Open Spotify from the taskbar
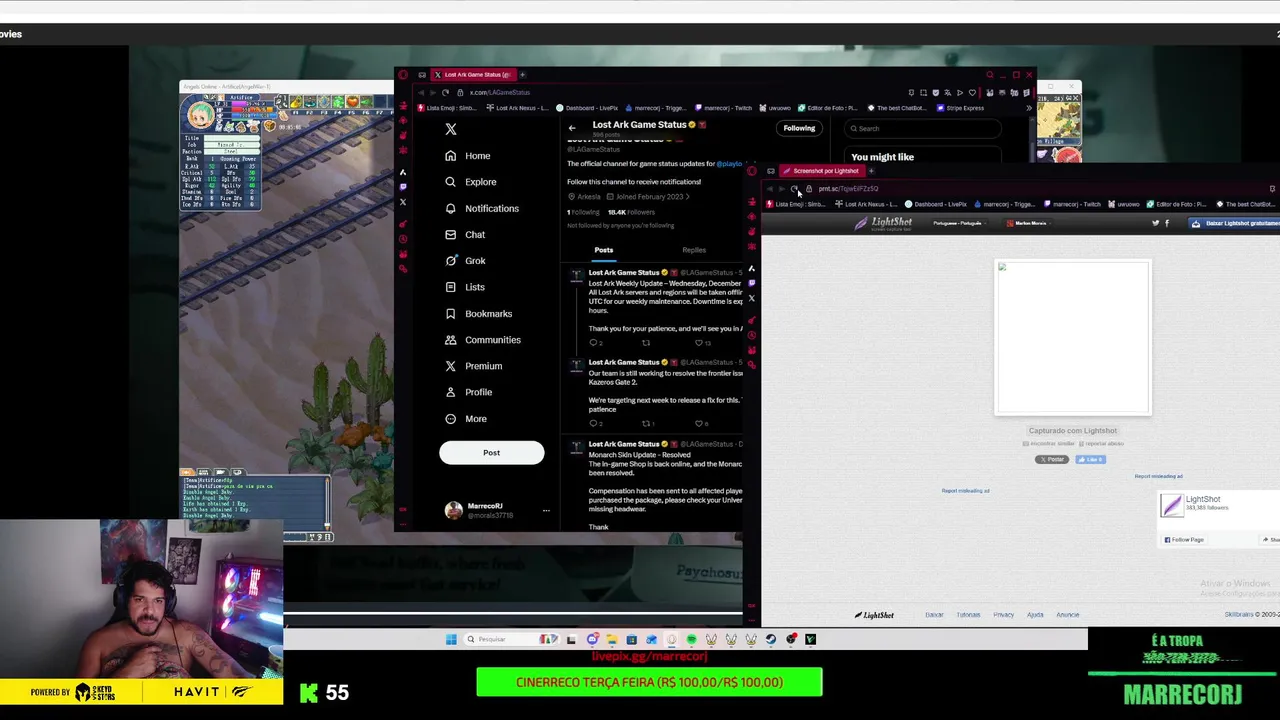The image size is (1280, 720). [x=691, y=639]
